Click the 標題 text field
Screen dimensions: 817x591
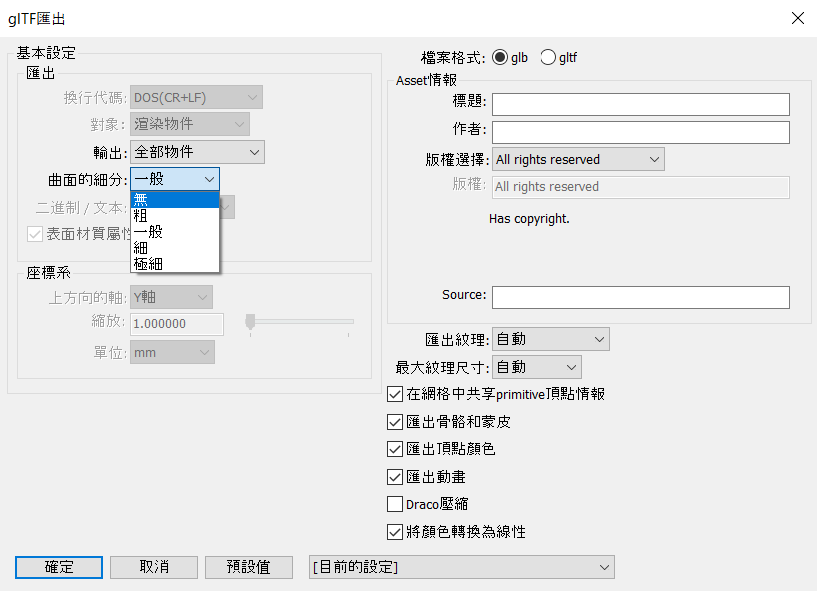pos(641,104)
